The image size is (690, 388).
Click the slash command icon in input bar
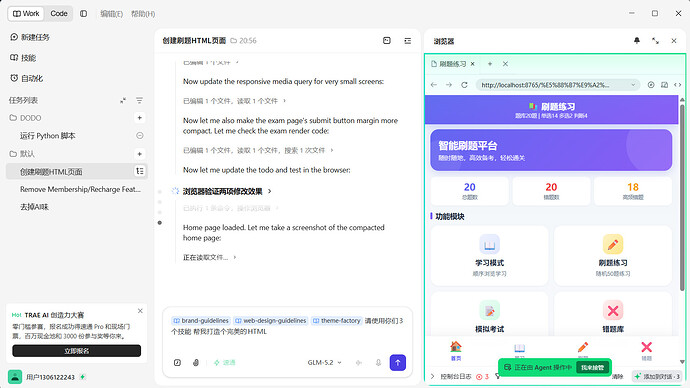[177, 362]
